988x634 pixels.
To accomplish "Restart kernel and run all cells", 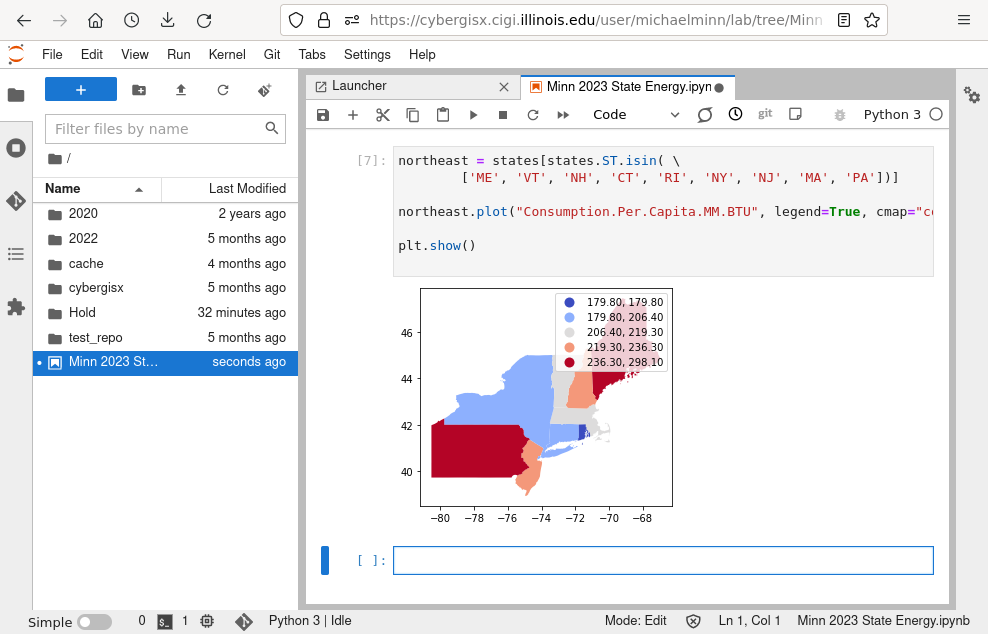I will tap(563, 115).
